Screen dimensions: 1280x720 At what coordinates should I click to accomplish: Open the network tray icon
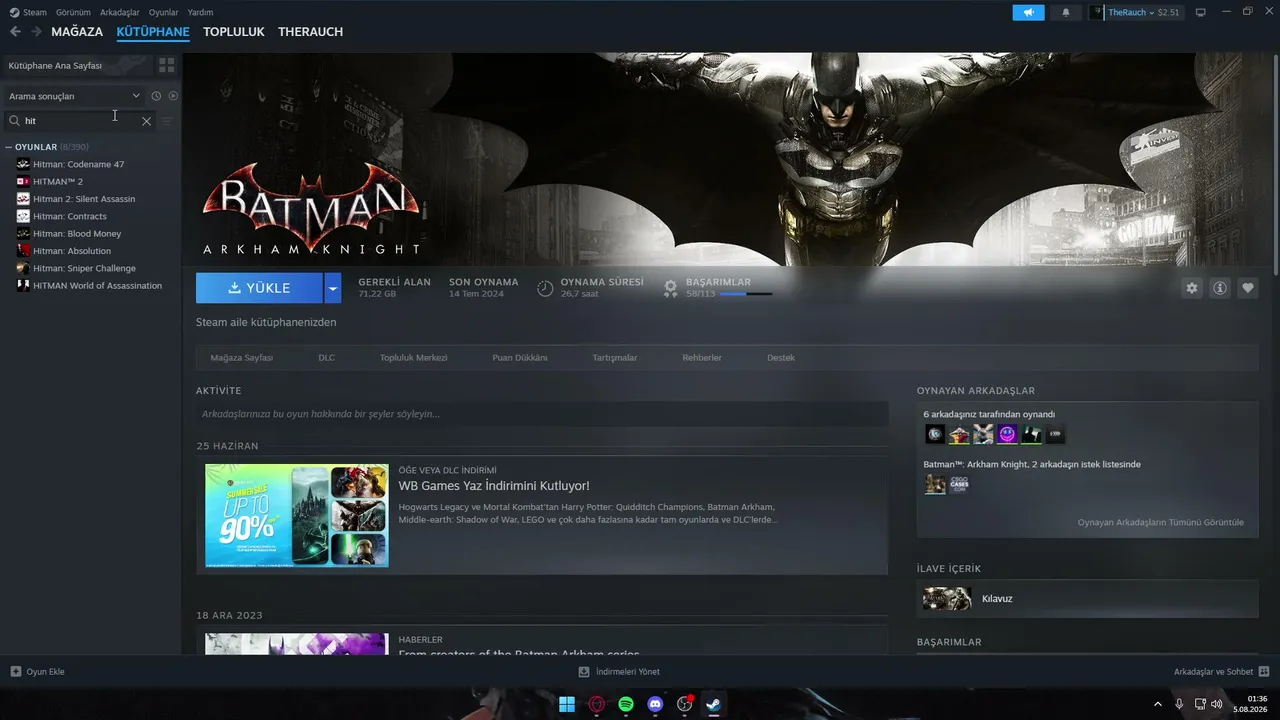pos(1200,704)
